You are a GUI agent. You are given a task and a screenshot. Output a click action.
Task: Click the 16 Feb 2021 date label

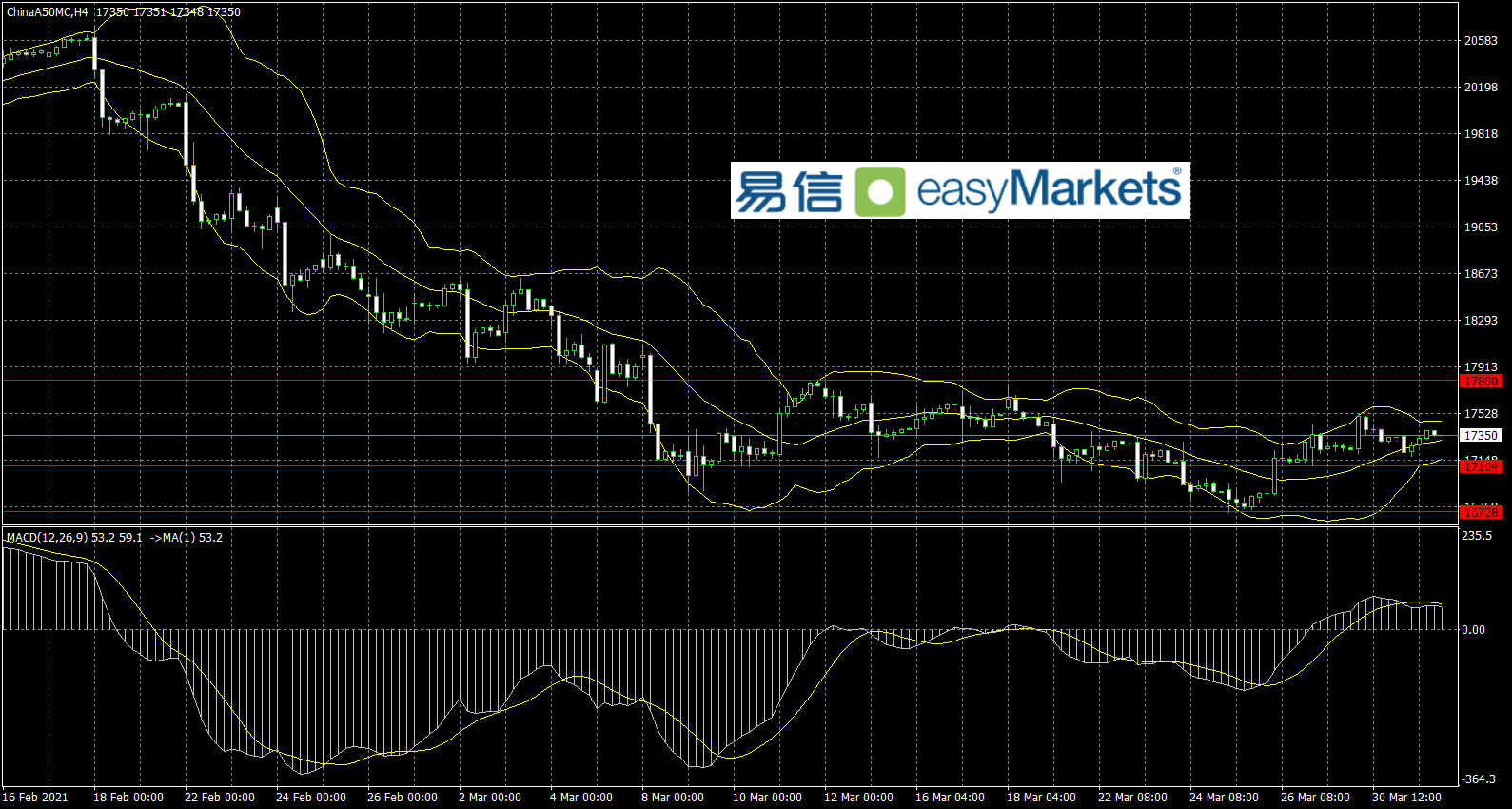[35, 798]
